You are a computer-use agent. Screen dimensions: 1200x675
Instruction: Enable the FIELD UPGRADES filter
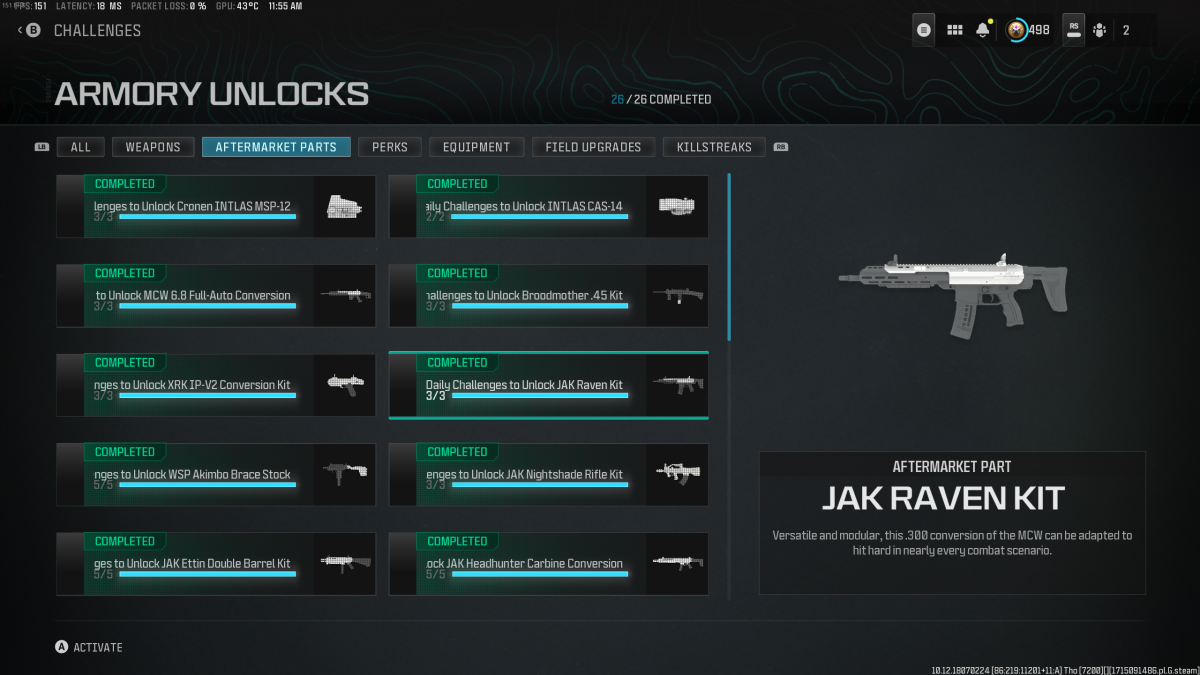[x=593, y=146]
